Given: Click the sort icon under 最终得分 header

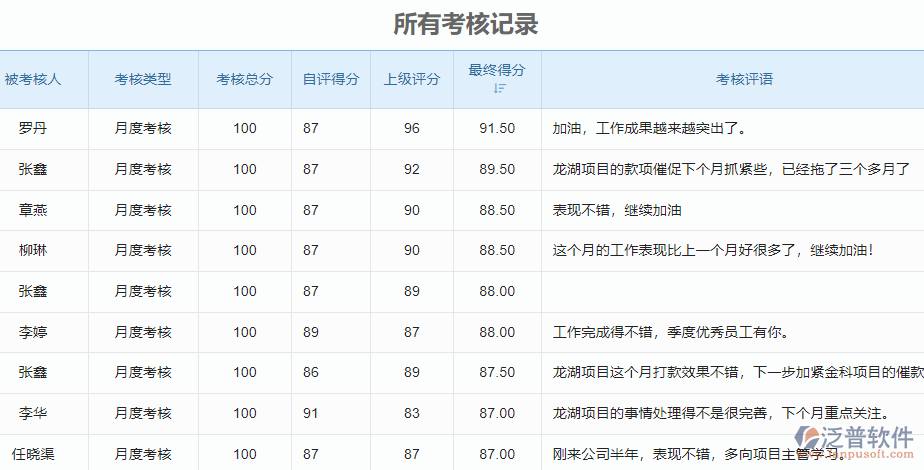Looking at the screenshot, I should [499, 89].
